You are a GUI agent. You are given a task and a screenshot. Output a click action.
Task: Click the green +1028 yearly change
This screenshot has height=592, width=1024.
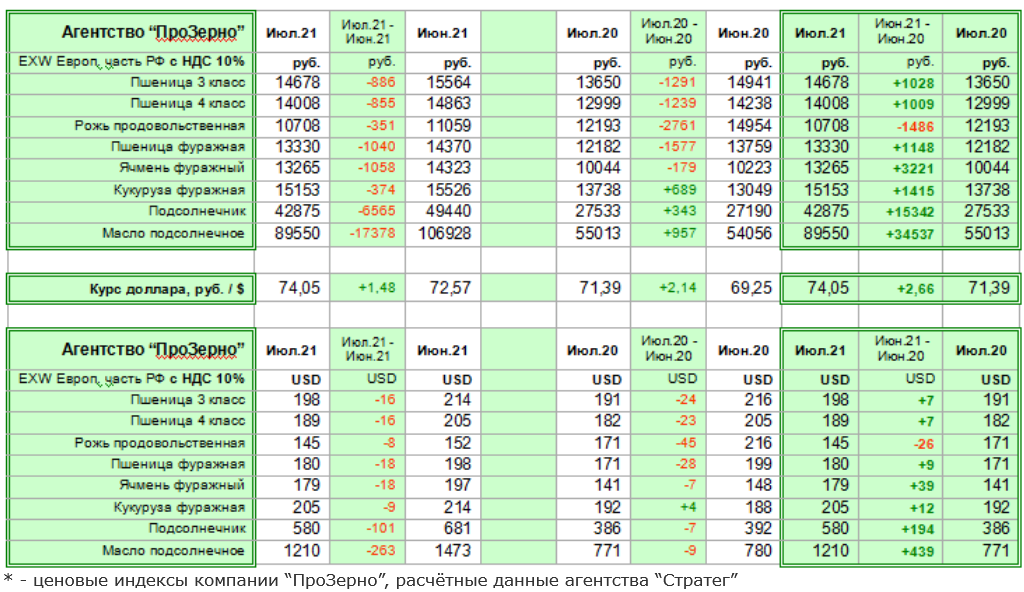[x=914, y=84]
